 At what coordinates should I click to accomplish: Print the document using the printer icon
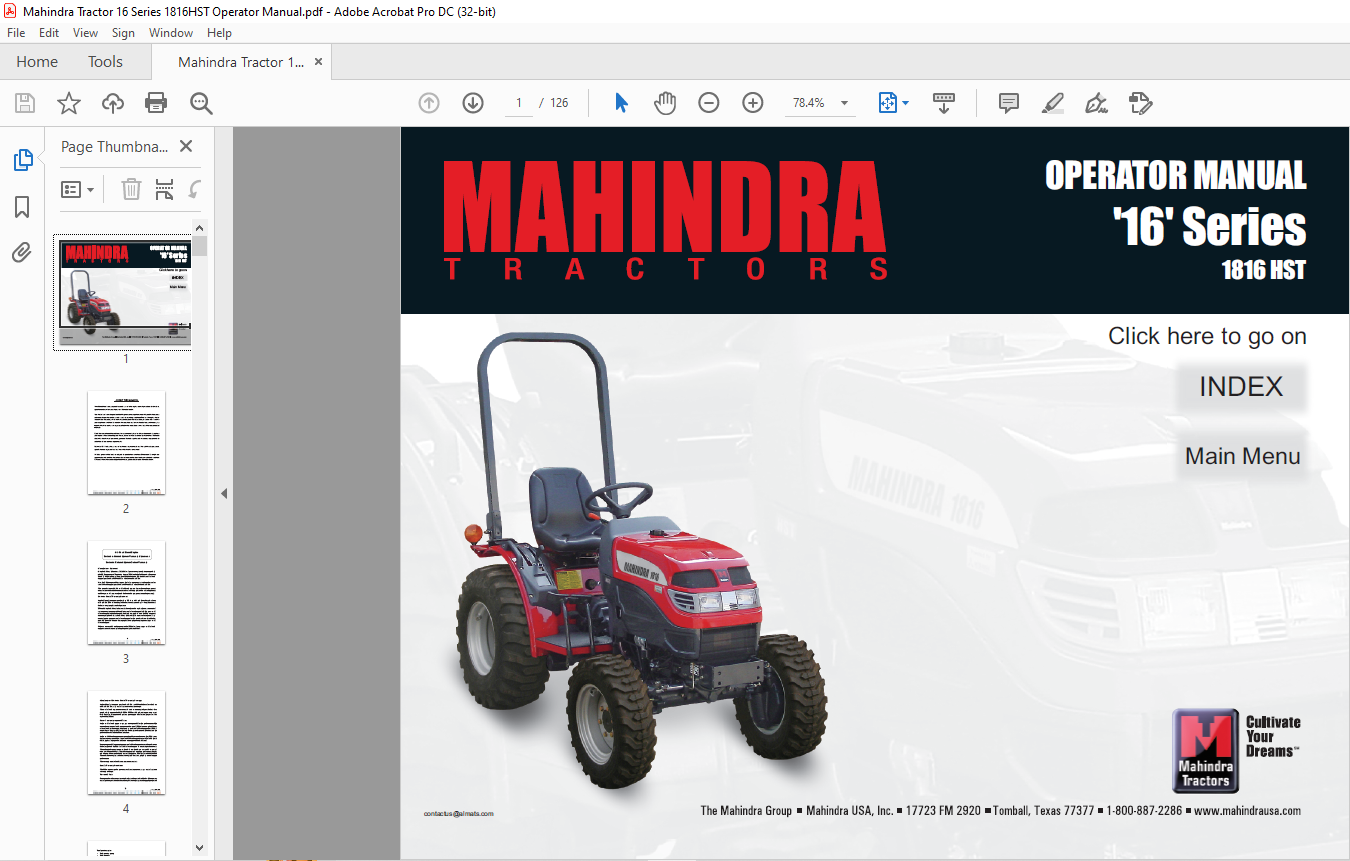(156, 103)
